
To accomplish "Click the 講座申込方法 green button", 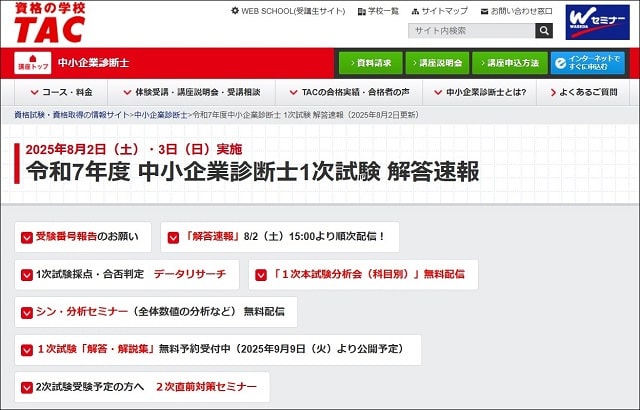I will (x=510, y=63).
